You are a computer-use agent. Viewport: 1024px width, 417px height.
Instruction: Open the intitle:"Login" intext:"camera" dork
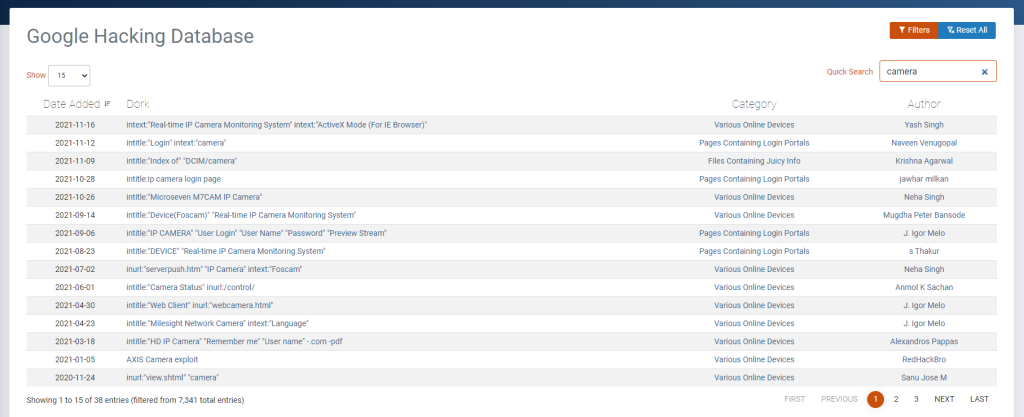(176, 142)
